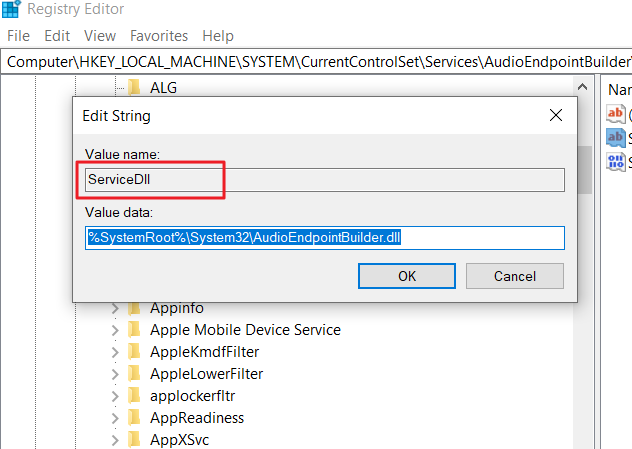632x449 pixels.
Task: Select the AppXSvc folder icon
Action: click(134, 440)
